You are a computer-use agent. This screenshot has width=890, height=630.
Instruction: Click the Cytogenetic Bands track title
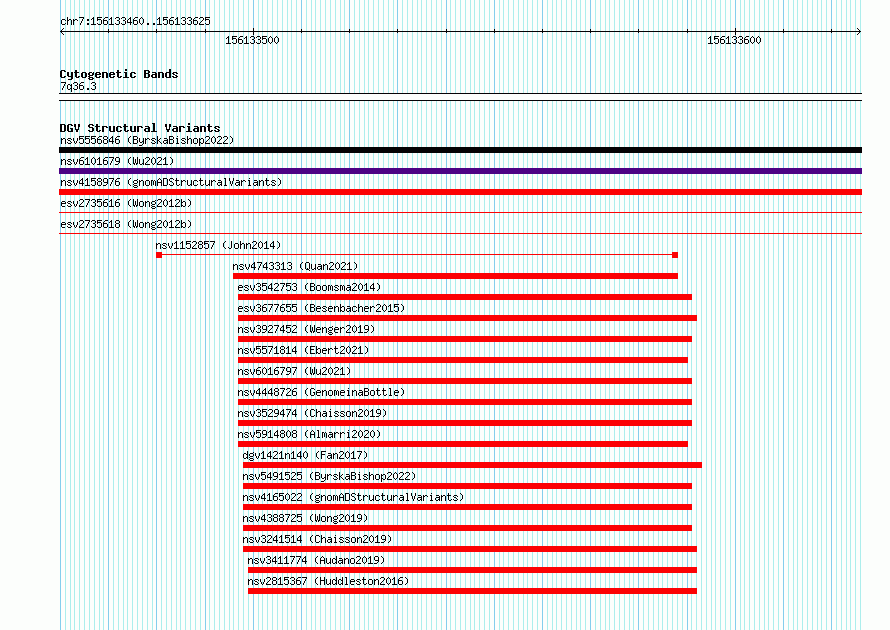119,74
